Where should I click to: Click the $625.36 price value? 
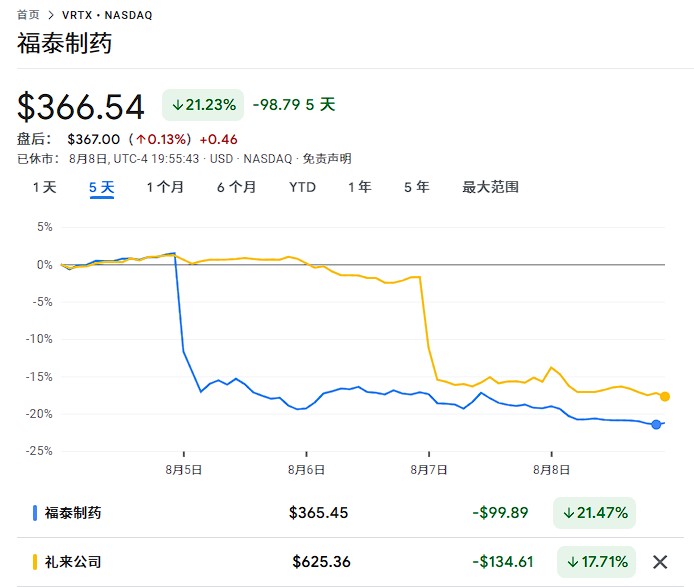coord(321,562)
